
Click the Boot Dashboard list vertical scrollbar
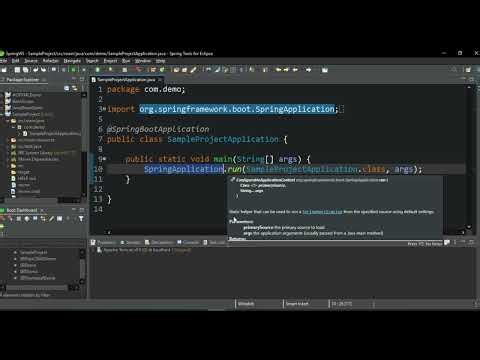coord(82,267)
